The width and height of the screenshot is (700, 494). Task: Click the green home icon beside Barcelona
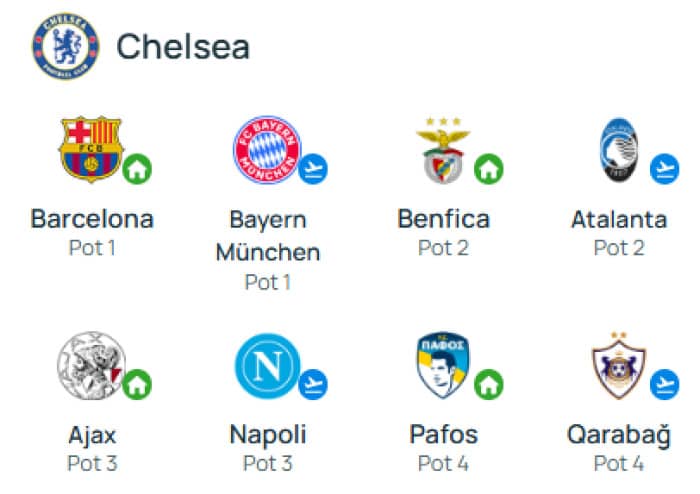(137, 169)
